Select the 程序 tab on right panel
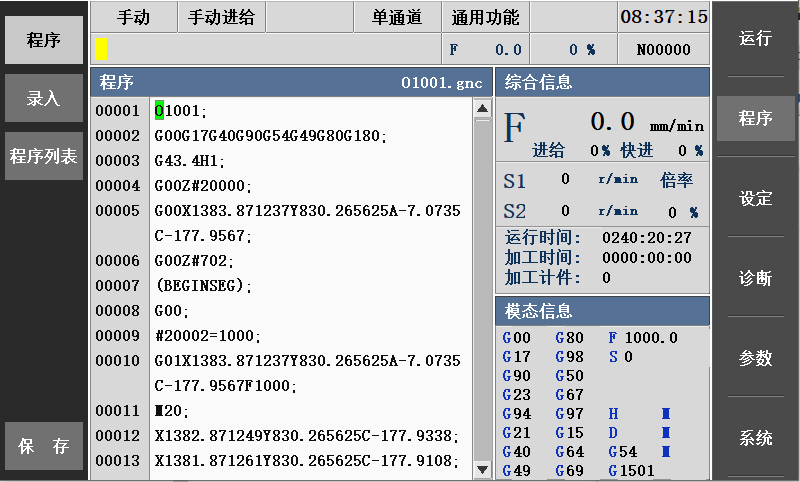 [756, 118]
